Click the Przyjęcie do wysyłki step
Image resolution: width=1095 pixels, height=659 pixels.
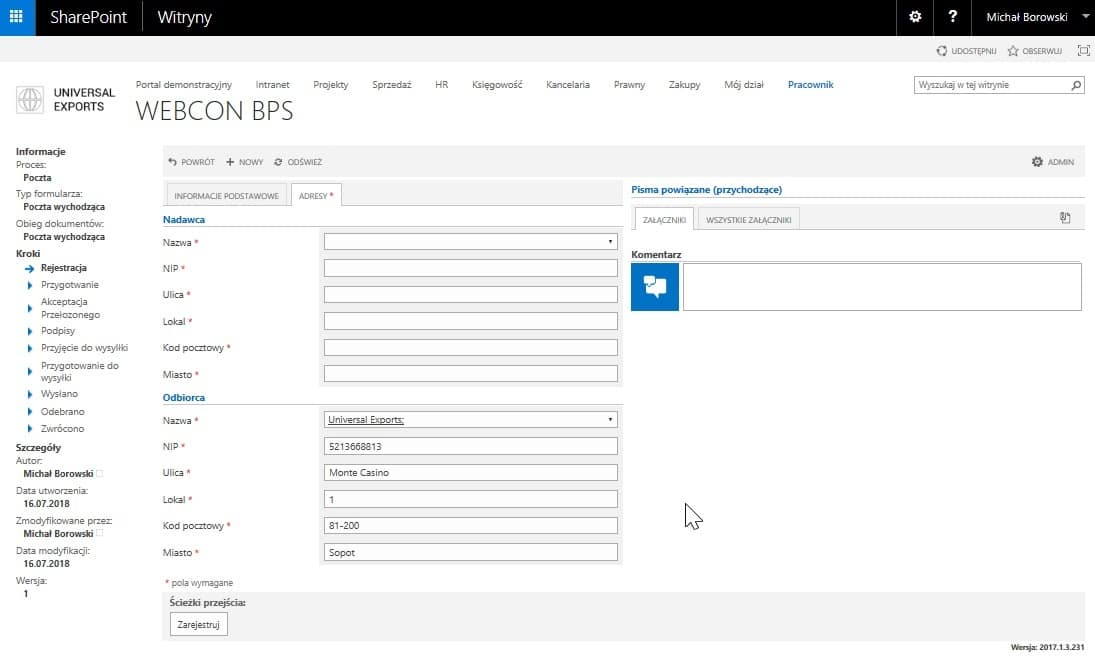pos(84,348)
